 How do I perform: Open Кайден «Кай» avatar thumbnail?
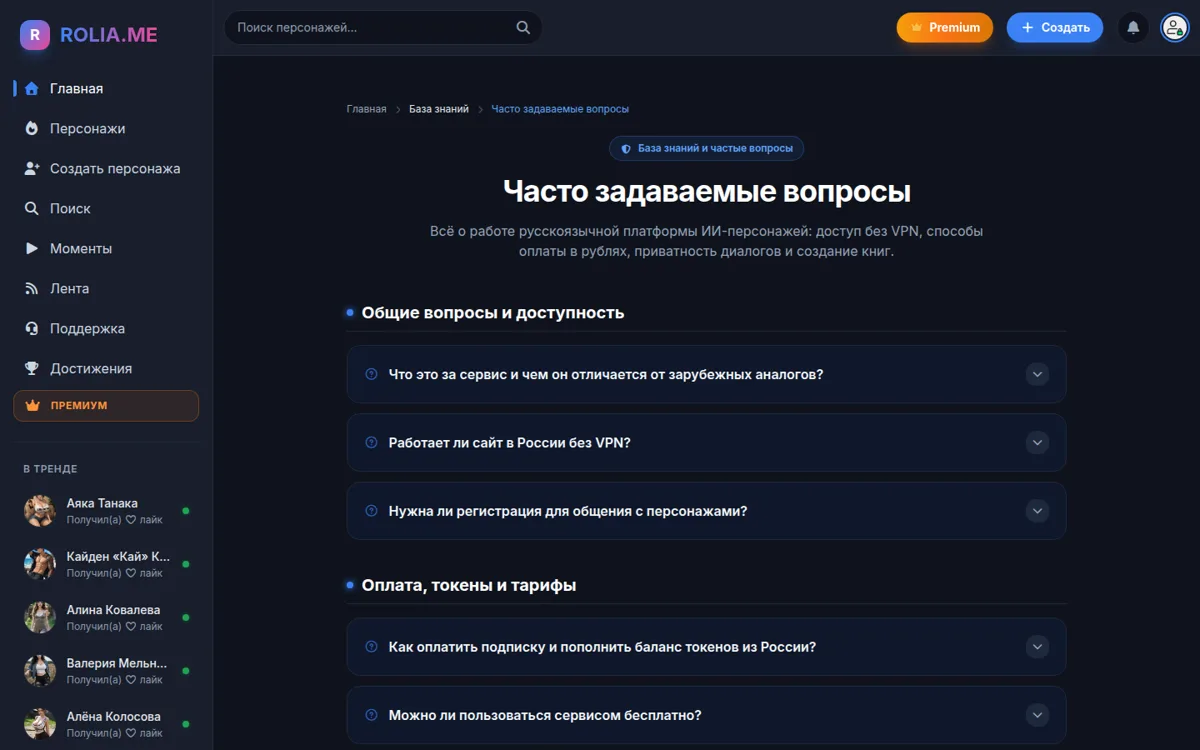40,563
